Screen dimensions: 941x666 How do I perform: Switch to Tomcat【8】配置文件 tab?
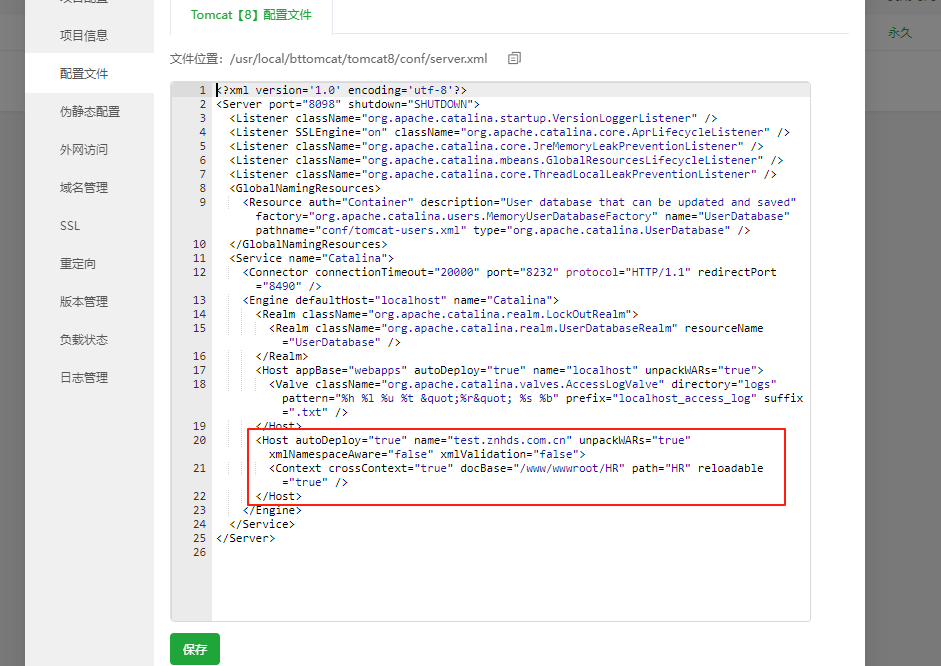click(251, 16)
